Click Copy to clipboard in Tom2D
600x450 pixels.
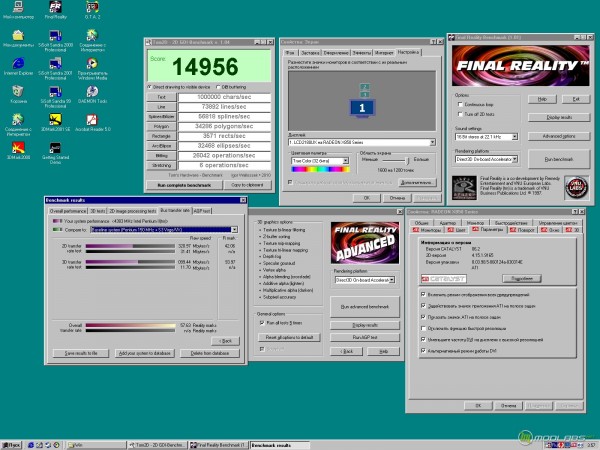pyautogui.click(x=247, y=185)
